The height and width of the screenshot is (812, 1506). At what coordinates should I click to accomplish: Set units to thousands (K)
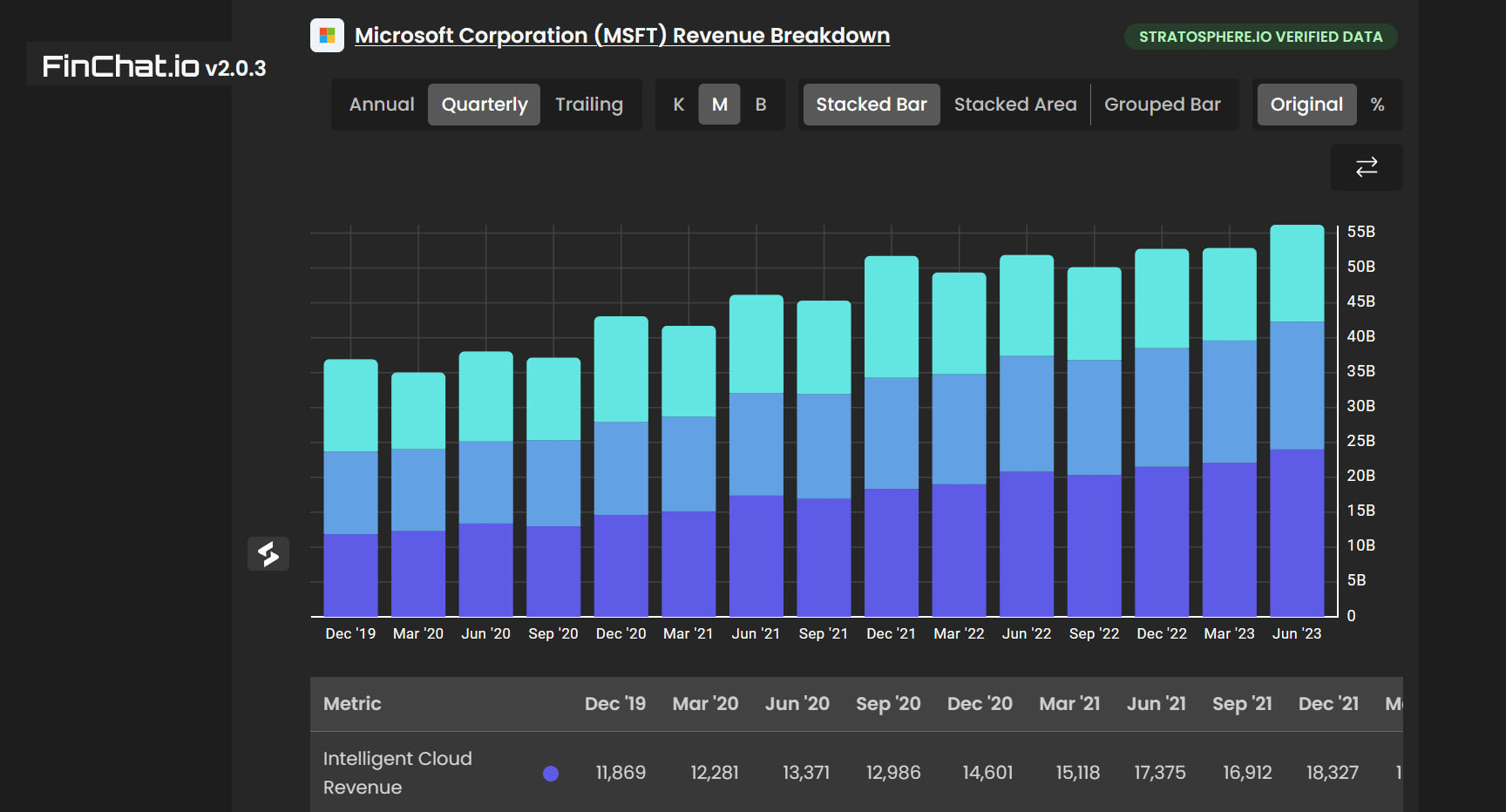[678, 105]
